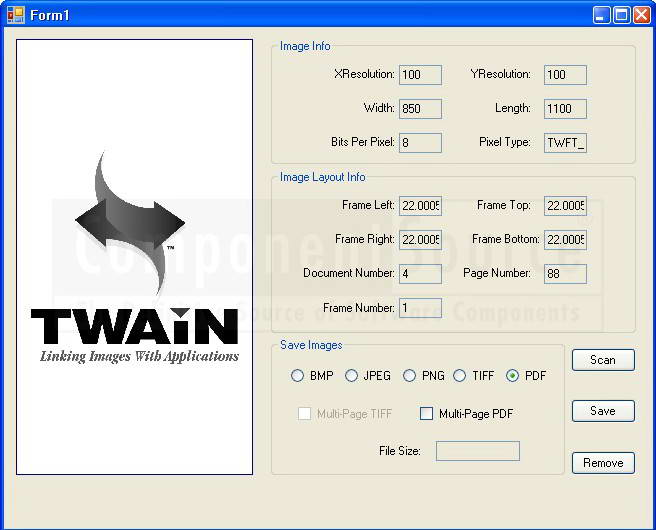Click the Form1 application icon in title bar

click(15, 15)
